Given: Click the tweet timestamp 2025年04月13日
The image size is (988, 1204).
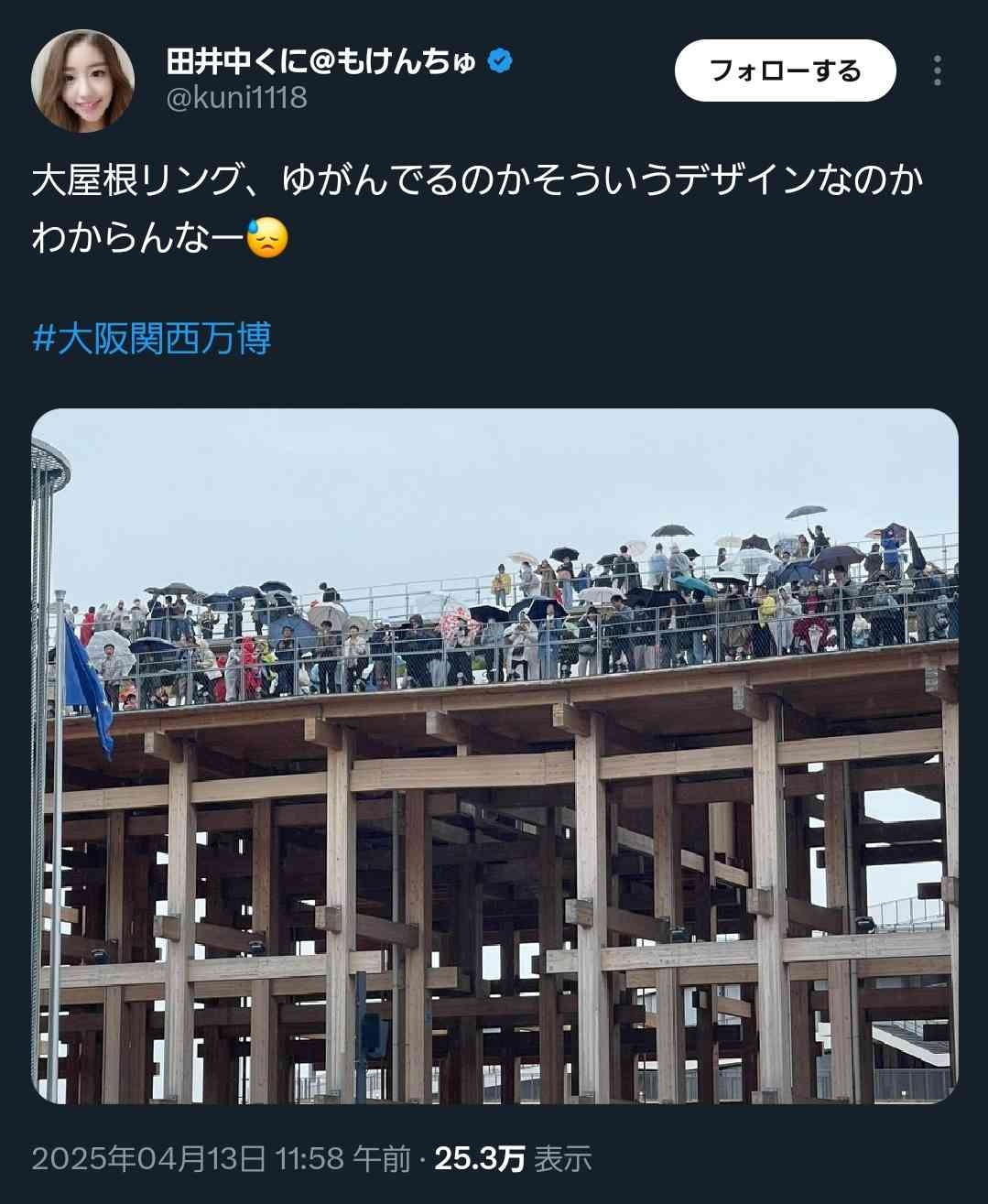Looking at the screenshot, I should pyautogui.click(x=149, y=1158).
